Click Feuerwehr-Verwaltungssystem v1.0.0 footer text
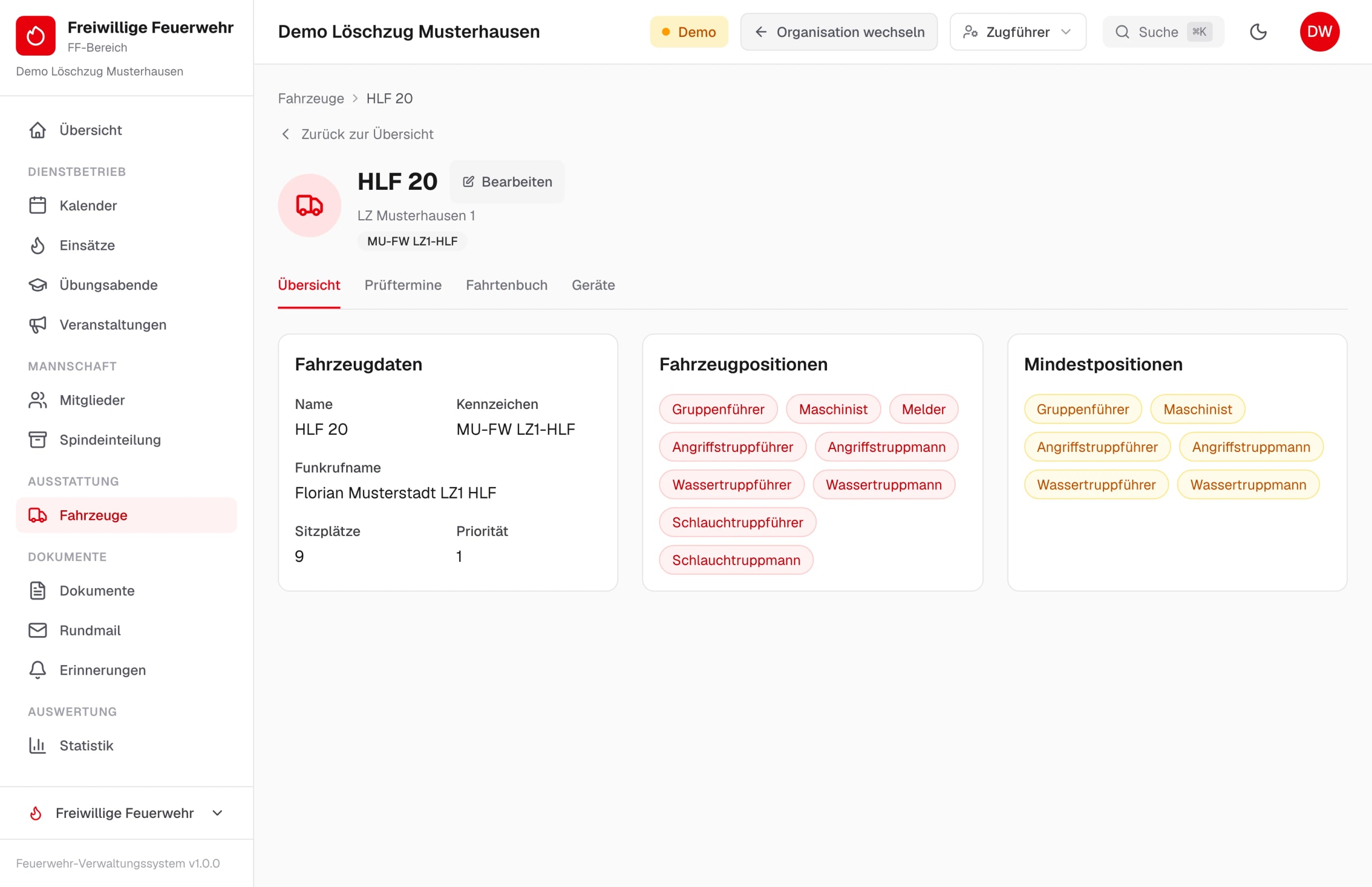The height and width of the screenshot is (887, 1372). (118, 863)
